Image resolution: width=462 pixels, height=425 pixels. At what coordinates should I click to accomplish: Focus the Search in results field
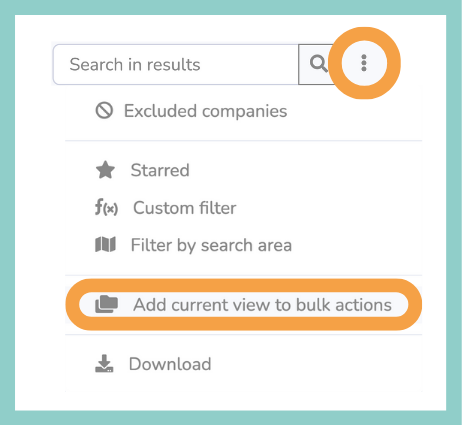click(x=176, y=64)
